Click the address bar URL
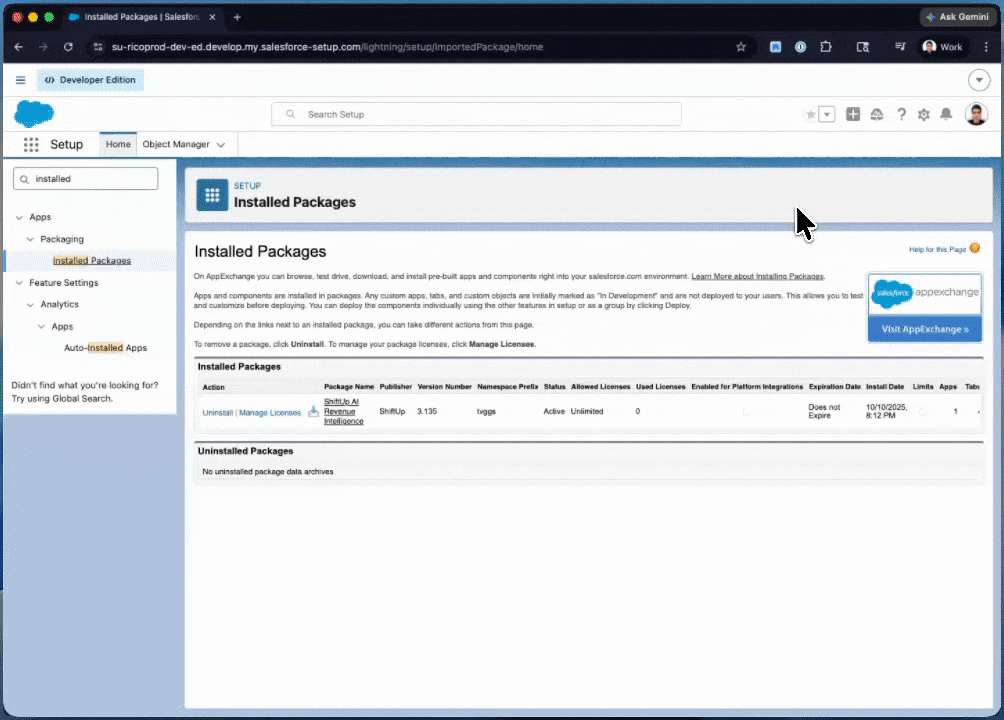Viewport: 1004px width, 720px height. [x=327, y=47]
